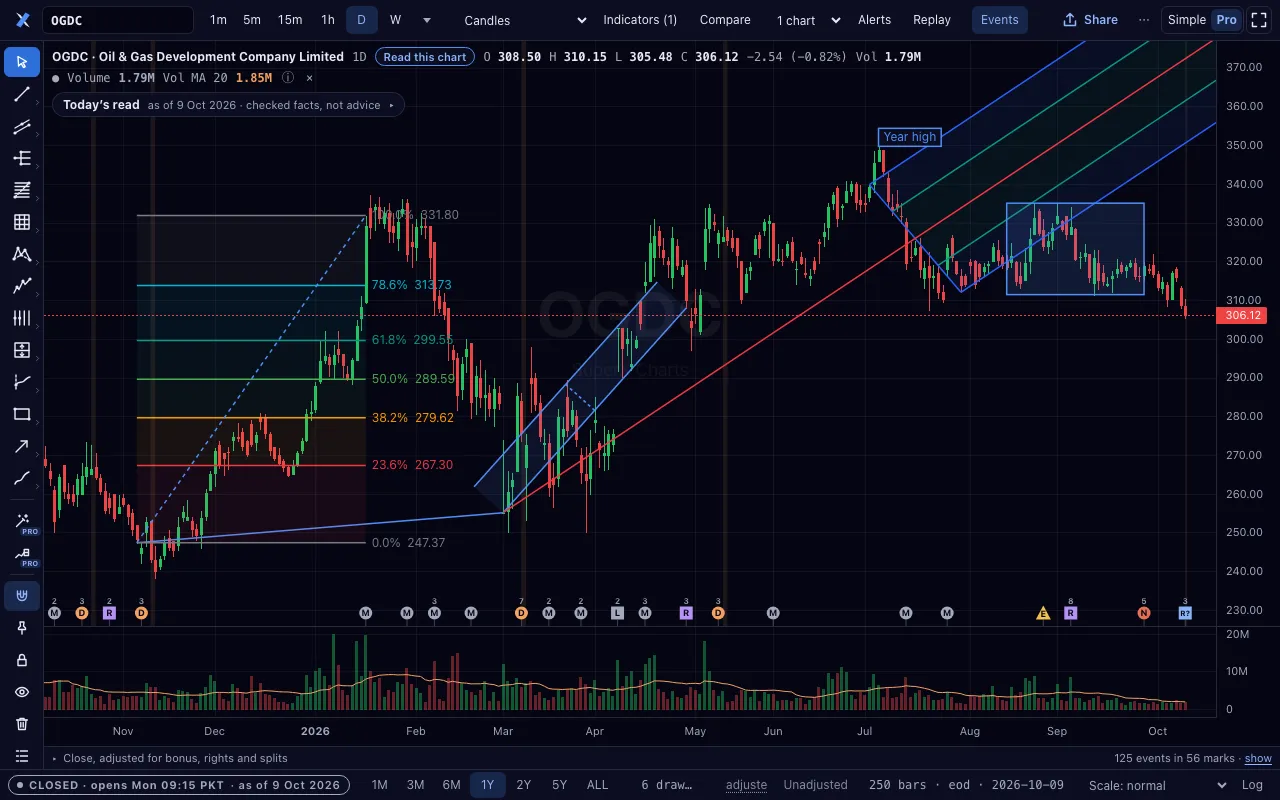This screenshot has width=1280, height=800.
Task: Remove the Volume indicator with the x
Action: [309, 77]
